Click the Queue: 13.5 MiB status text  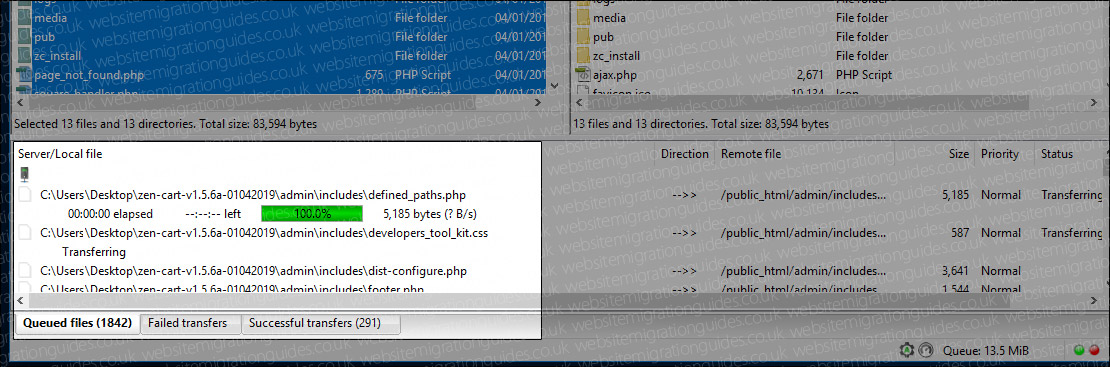tap(985, 350)
